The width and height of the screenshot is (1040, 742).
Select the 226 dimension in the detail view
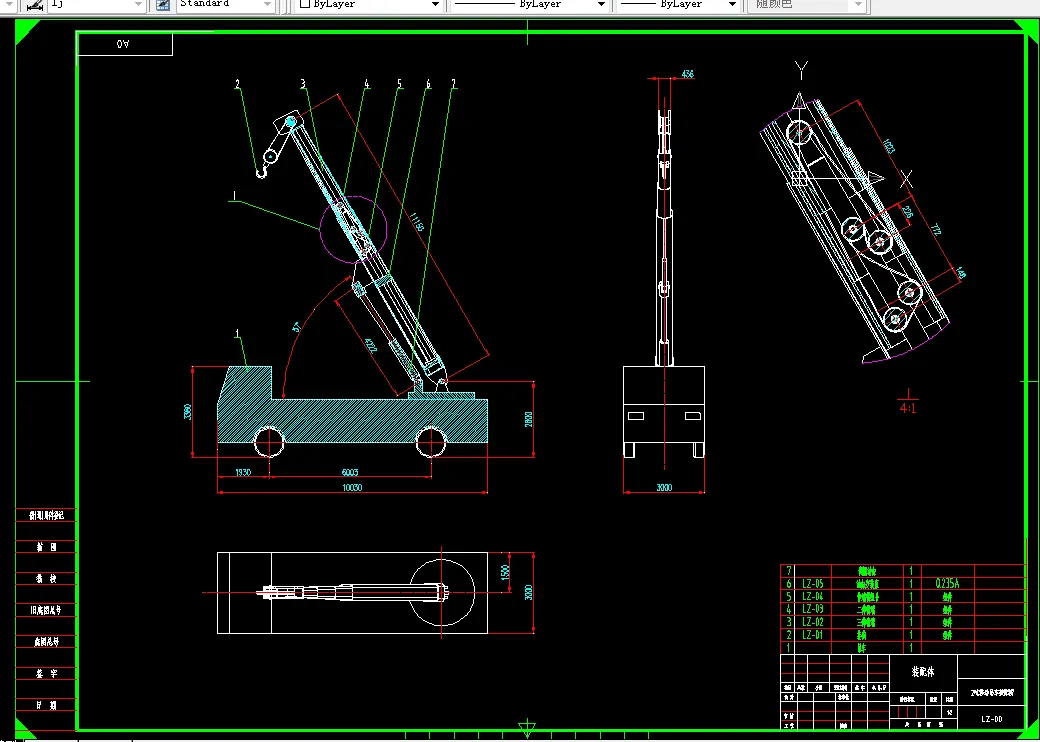point(907,213)
